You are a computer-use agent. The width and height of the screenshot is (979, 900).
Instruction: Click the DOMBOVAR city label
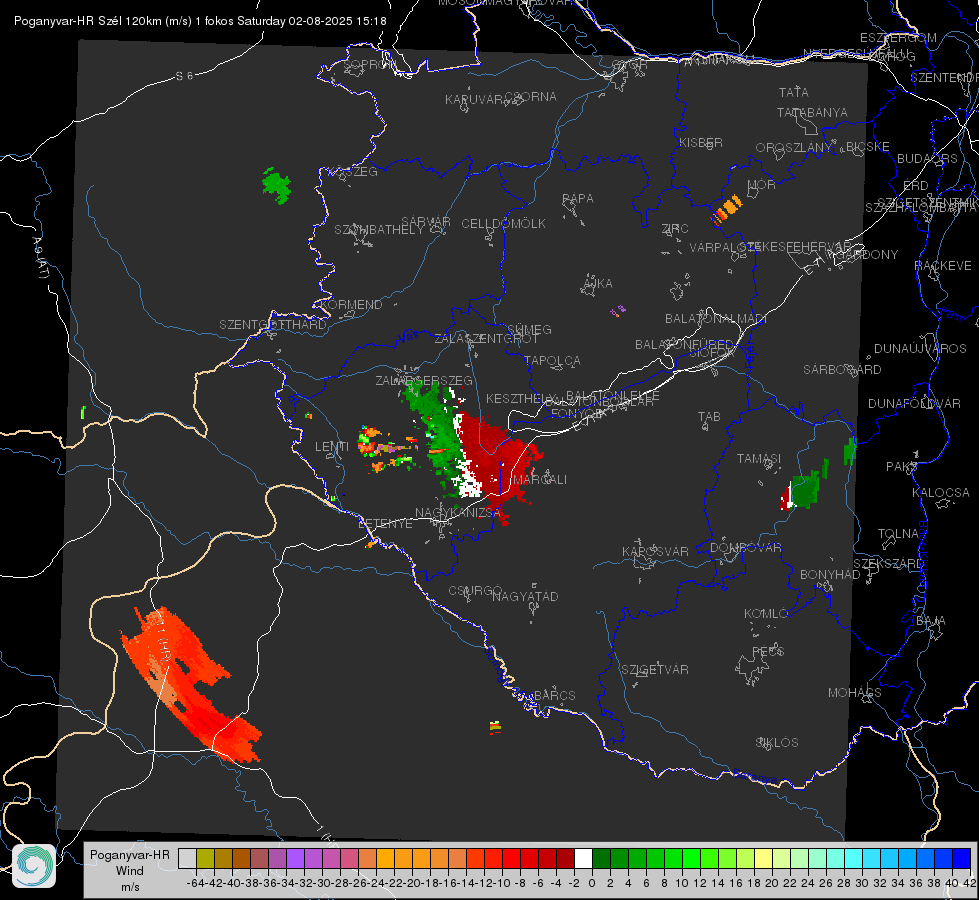coord(745,548)
